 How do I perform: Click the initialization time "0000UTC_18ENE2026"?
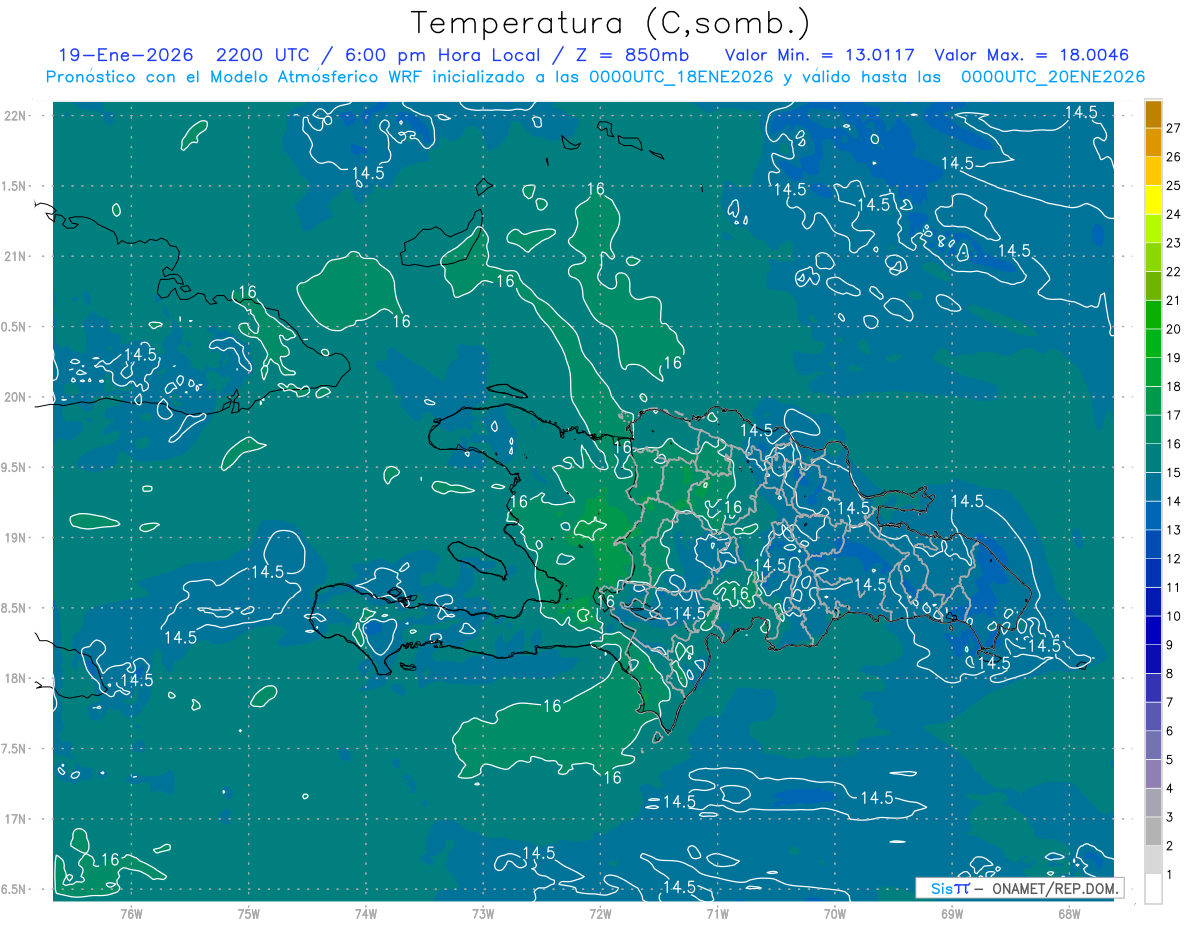tap(680, 77)
